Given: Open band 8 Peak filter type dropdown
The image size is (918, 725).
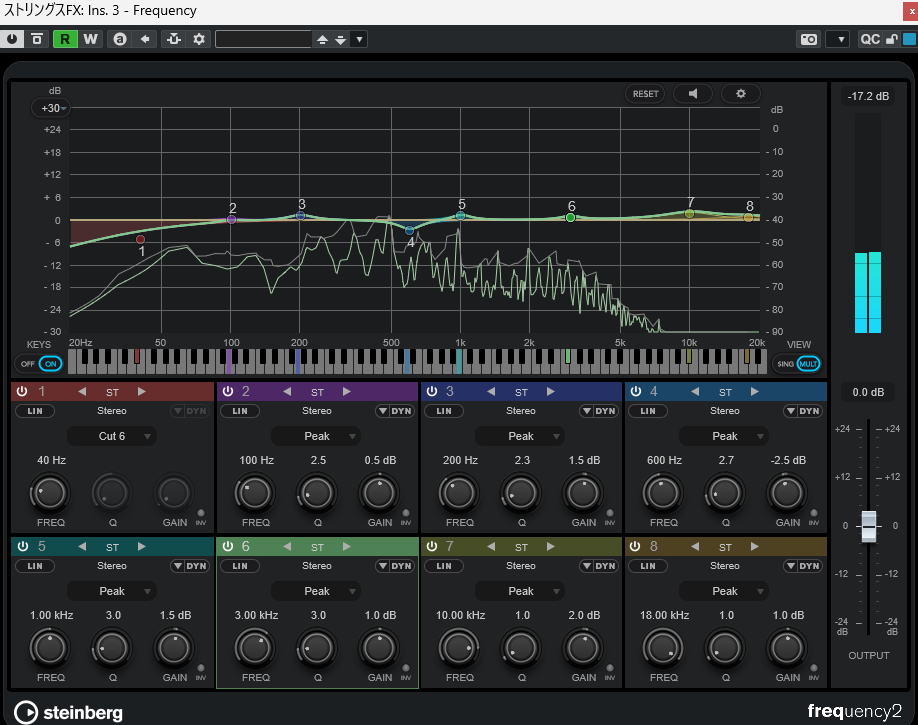Looking at the screenshot, I should (724, 591).
